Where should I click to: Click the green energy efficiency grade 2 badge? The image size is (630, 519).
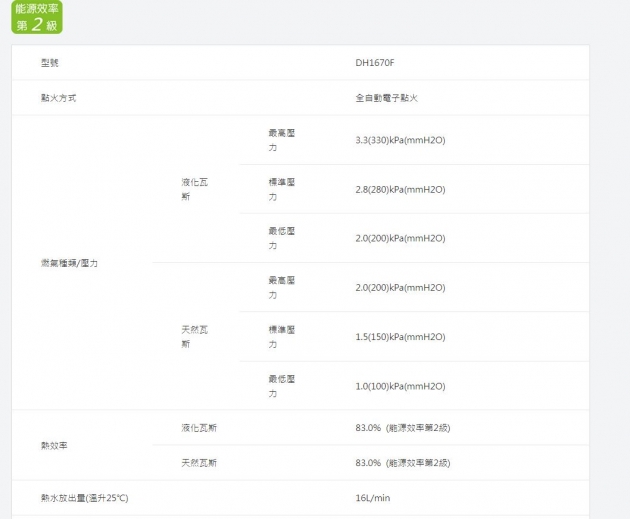(x=36, y=17)
